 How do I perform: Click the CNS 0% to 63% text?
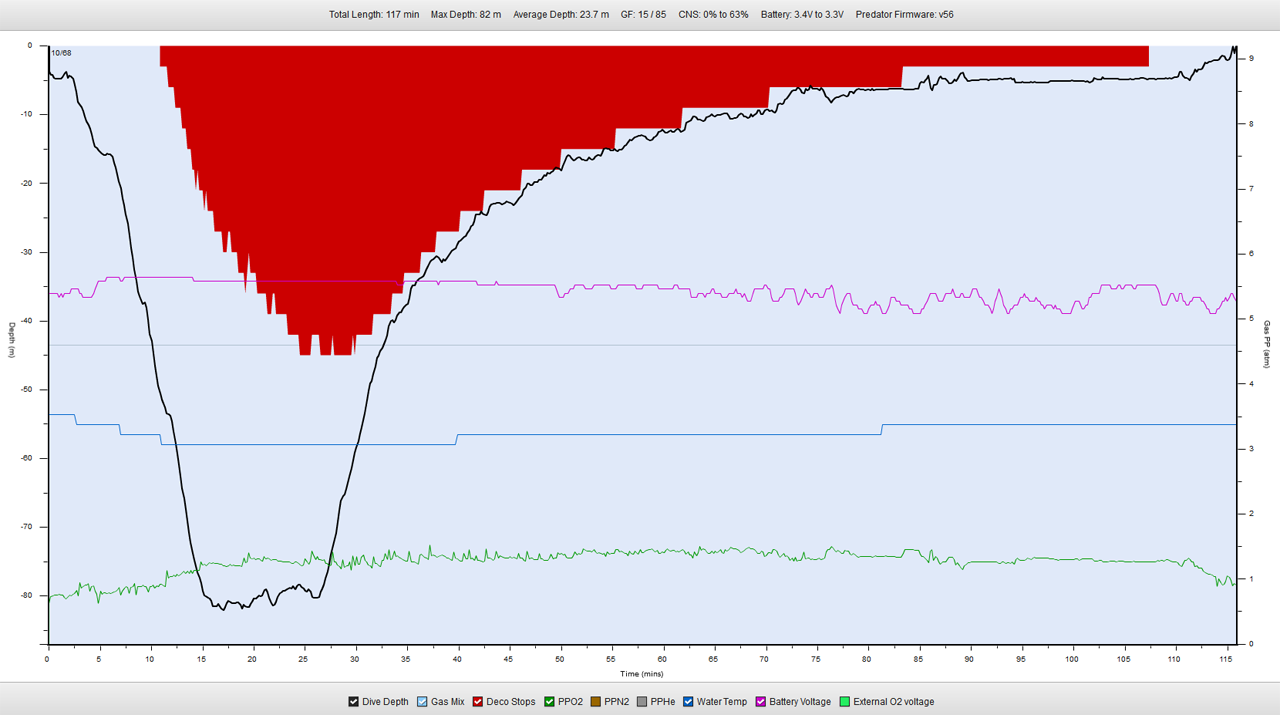pos(713,15)
